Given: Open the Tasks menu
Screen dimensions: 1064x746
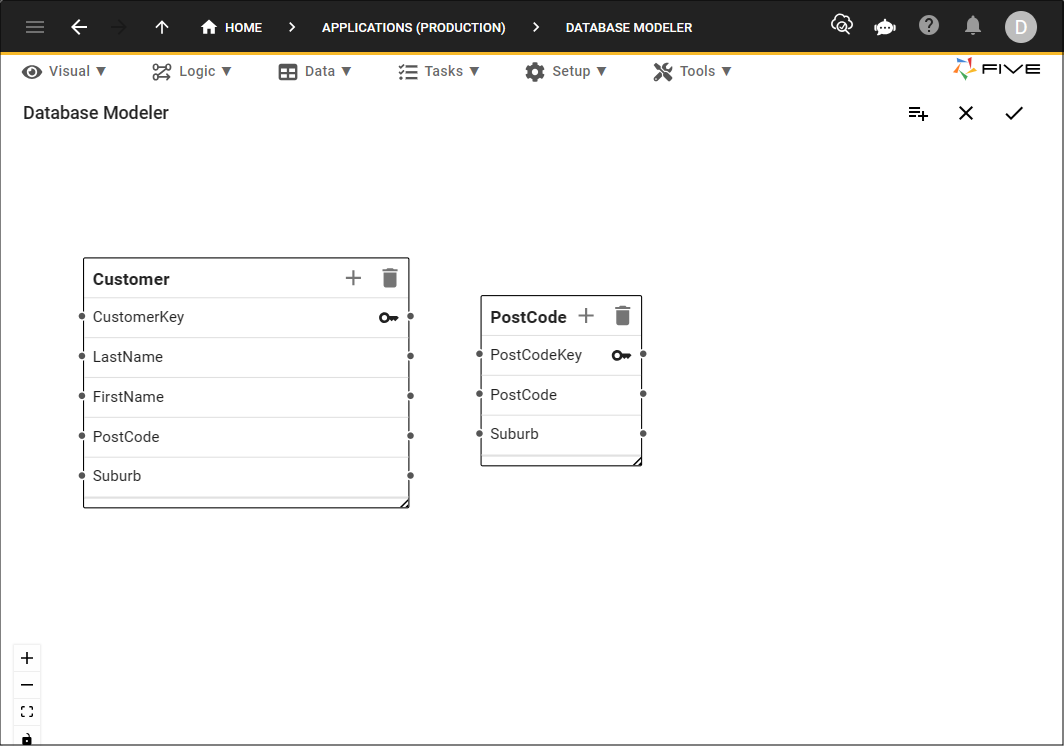Looking at the screenshot, I should [438, 71].
